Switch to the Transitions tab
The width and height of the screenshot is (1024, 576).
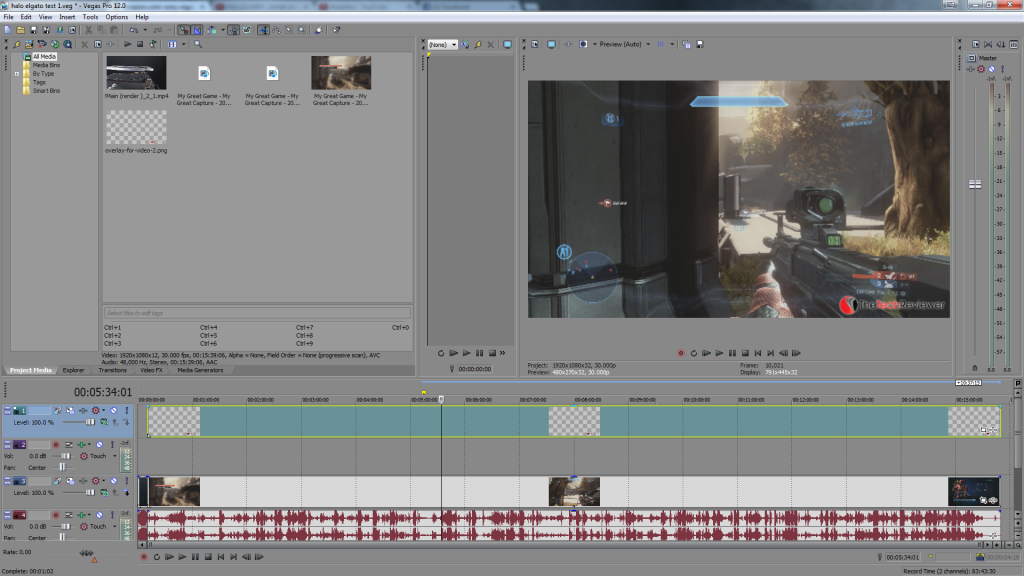(x=112, y=368)
